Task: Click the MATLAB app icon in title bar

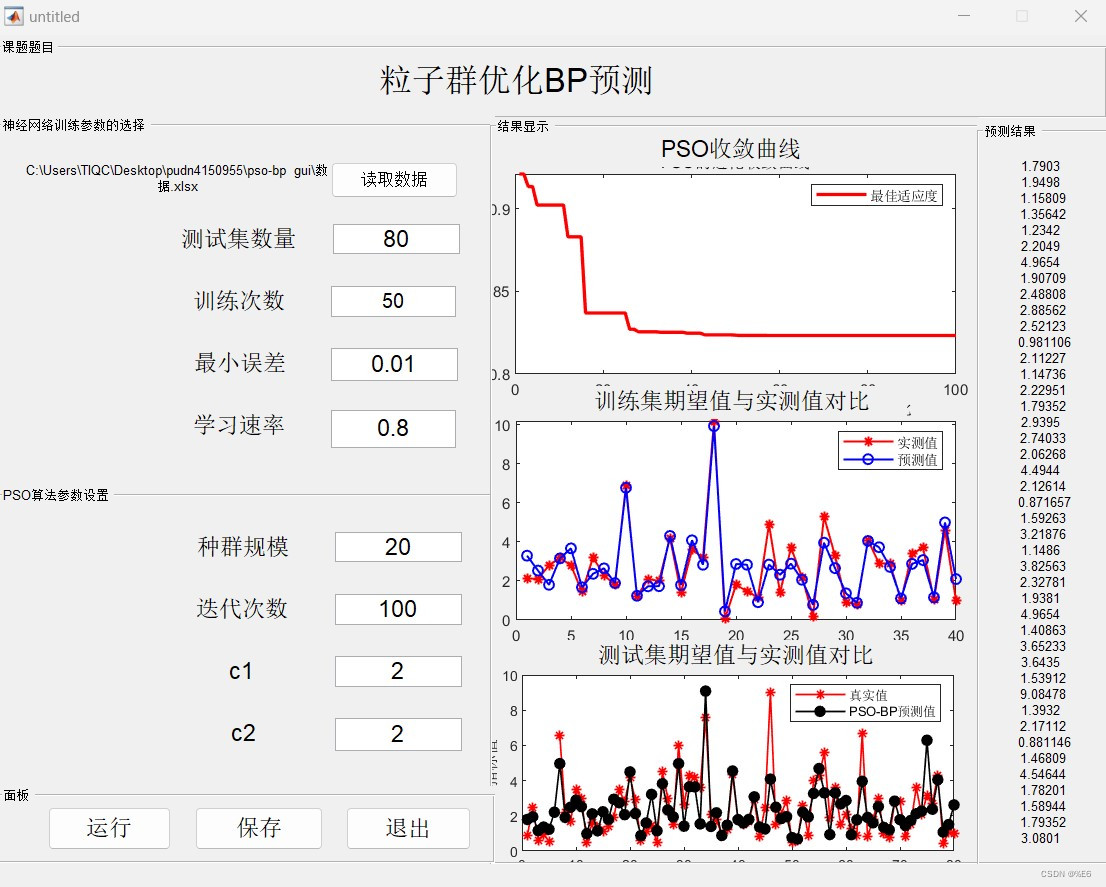Action: [12, 15]
